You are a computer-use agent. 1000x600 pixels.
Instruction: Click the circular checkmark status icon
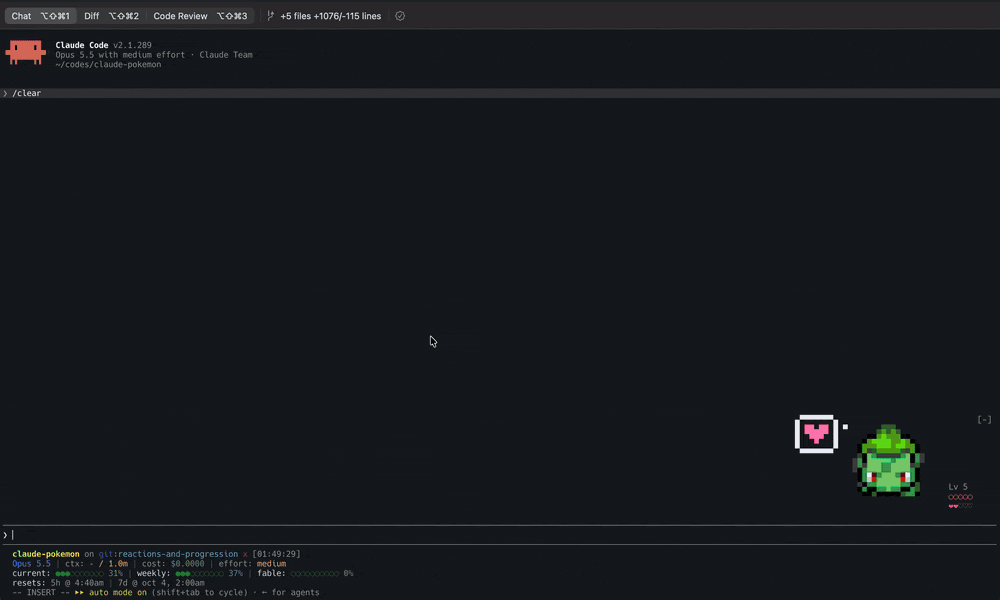click(400, 16)
